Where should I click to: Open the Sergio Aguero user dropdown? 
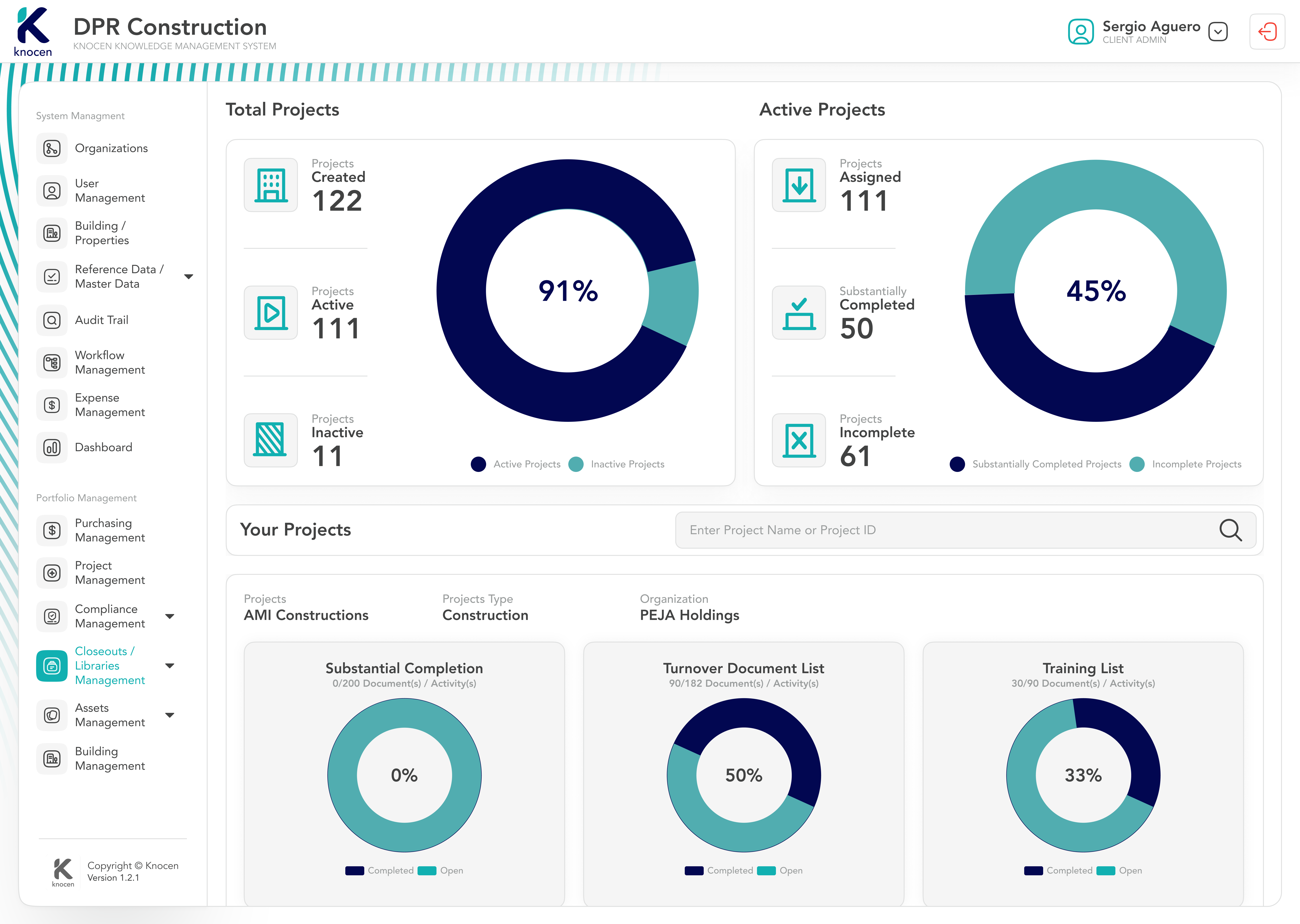[x=1217, y=32]
